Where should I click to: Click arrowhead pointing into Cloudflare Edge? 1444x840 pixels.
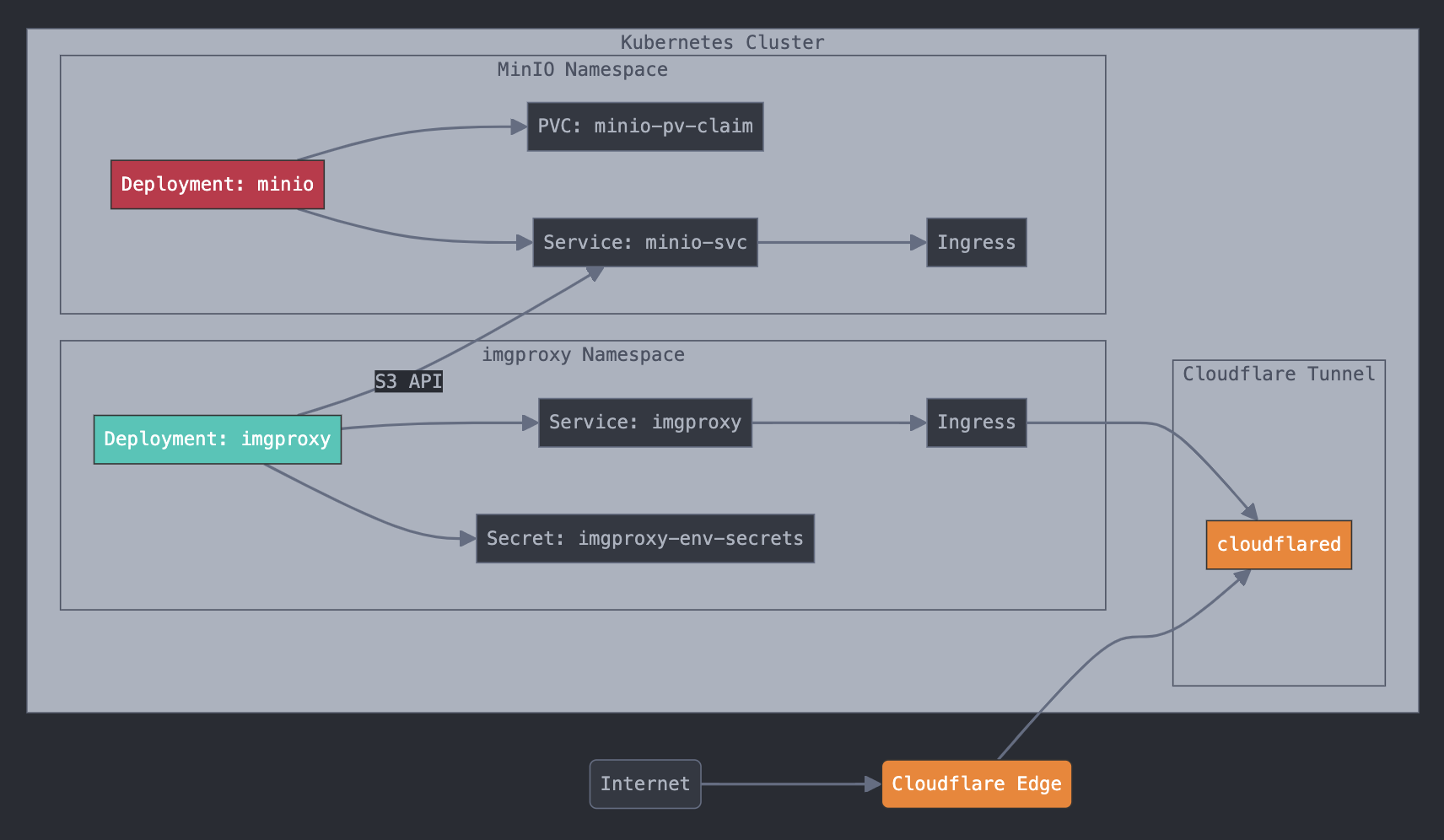point(874,784)
